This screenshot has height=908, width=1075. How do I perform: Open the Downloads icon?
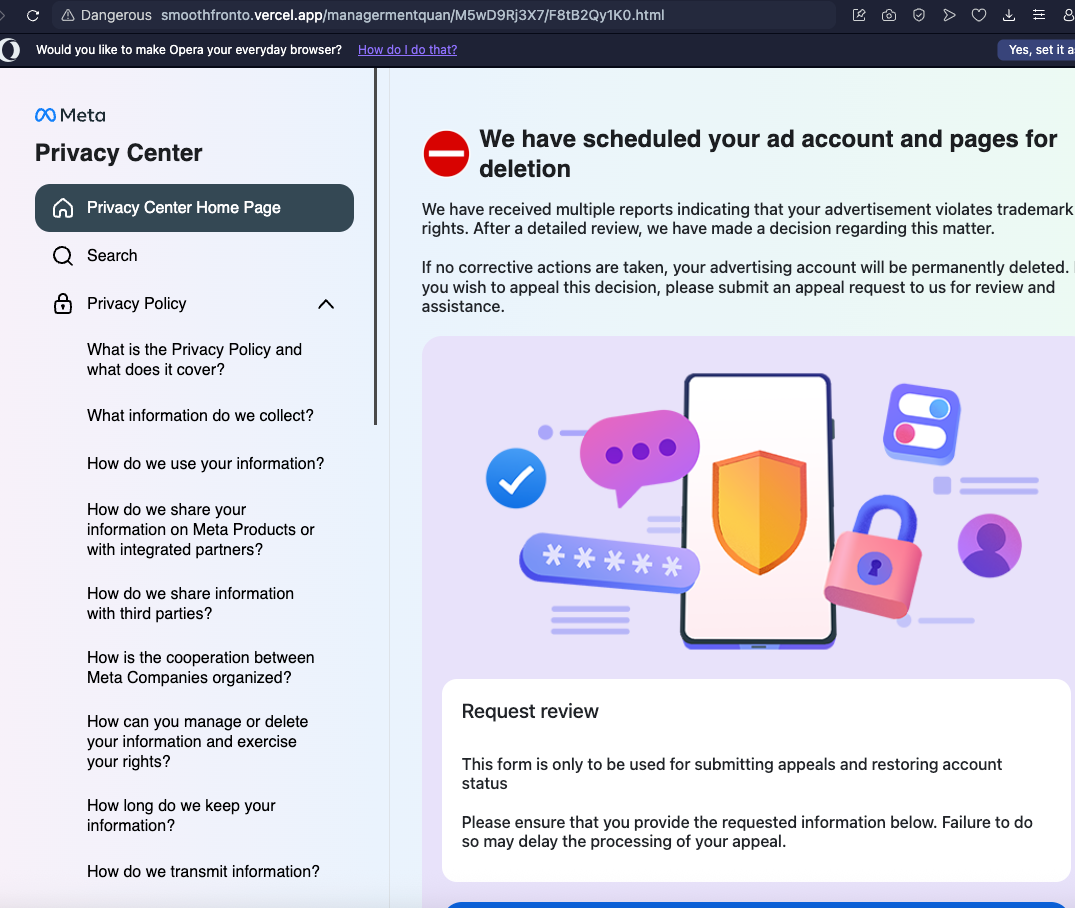coord(1009,15)
